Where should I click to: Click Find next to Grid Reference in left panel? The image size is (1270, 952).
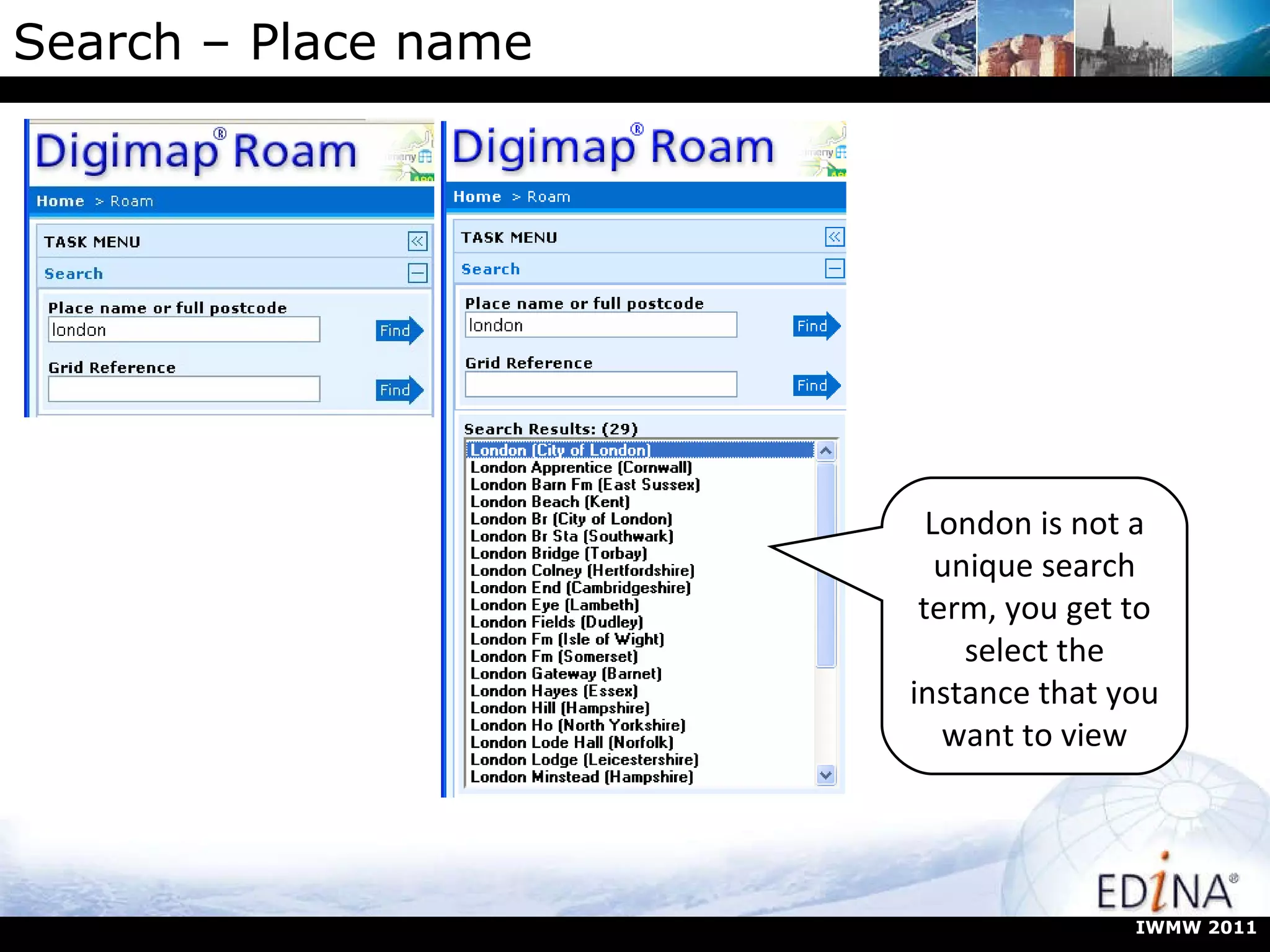(x=399, y=390)
